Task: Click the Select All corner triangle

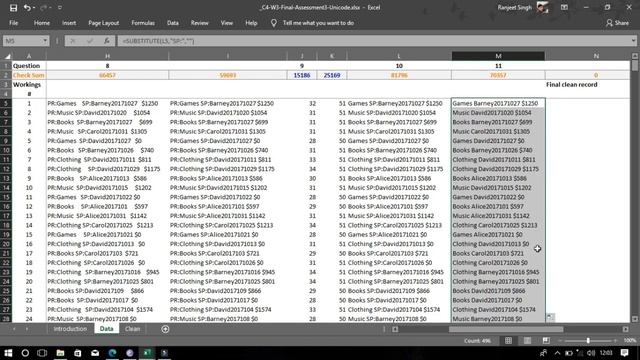Action: [x=7, y=56]
